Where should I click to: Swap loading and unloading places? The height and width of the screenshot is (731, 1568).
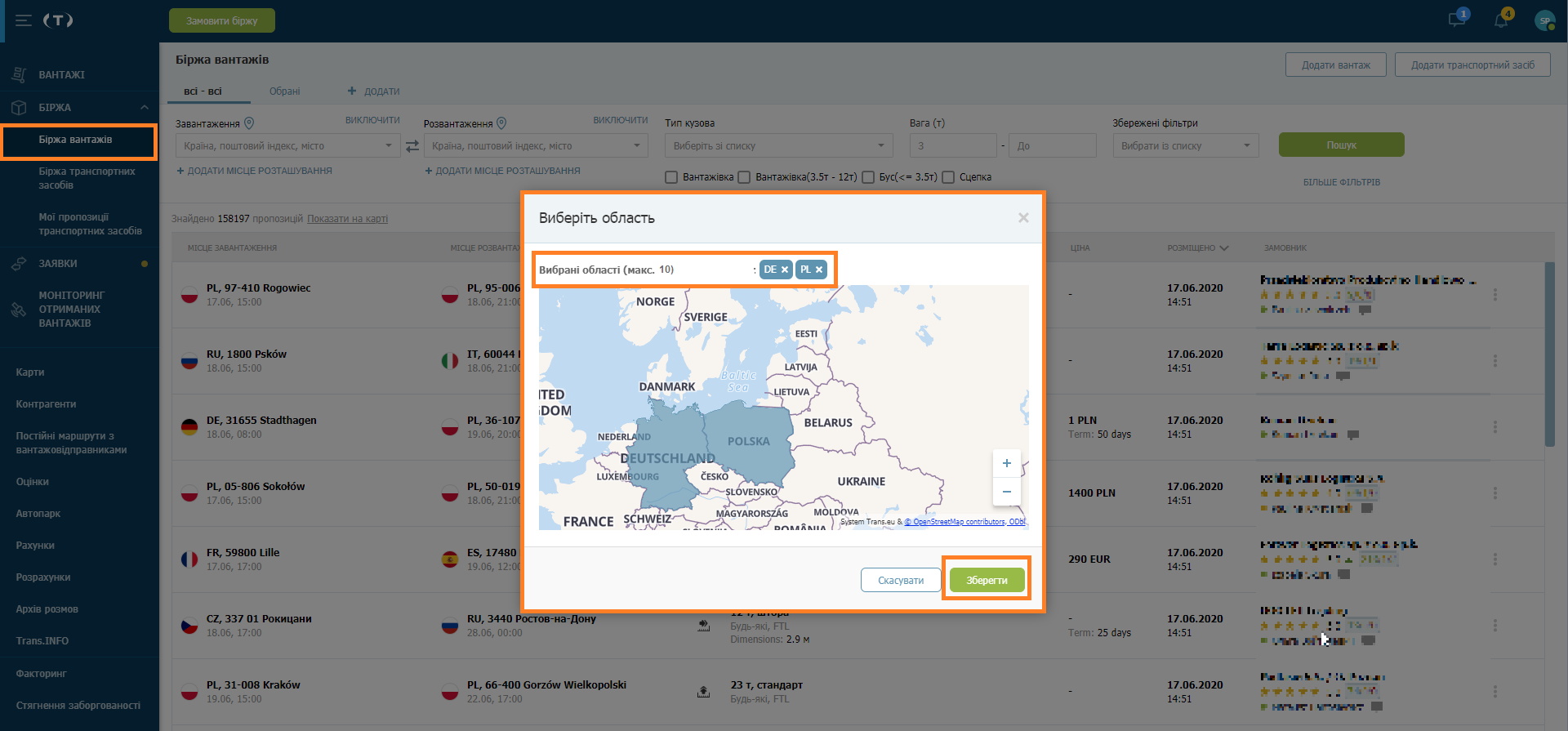tap(412, 145)
